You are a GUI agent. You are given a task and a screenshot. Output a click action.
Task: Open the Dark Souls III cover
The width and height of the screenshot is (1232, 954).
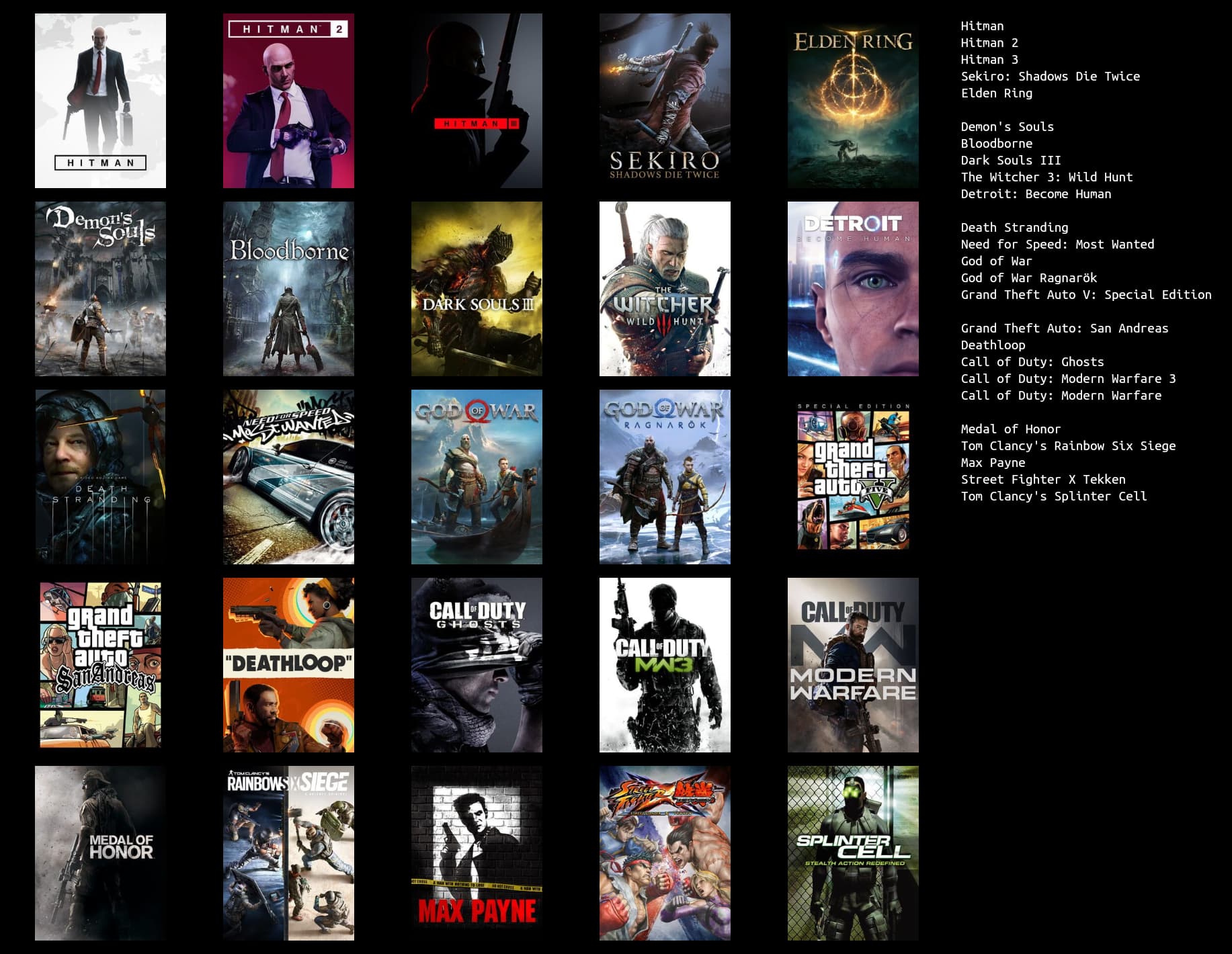point(477,289)
